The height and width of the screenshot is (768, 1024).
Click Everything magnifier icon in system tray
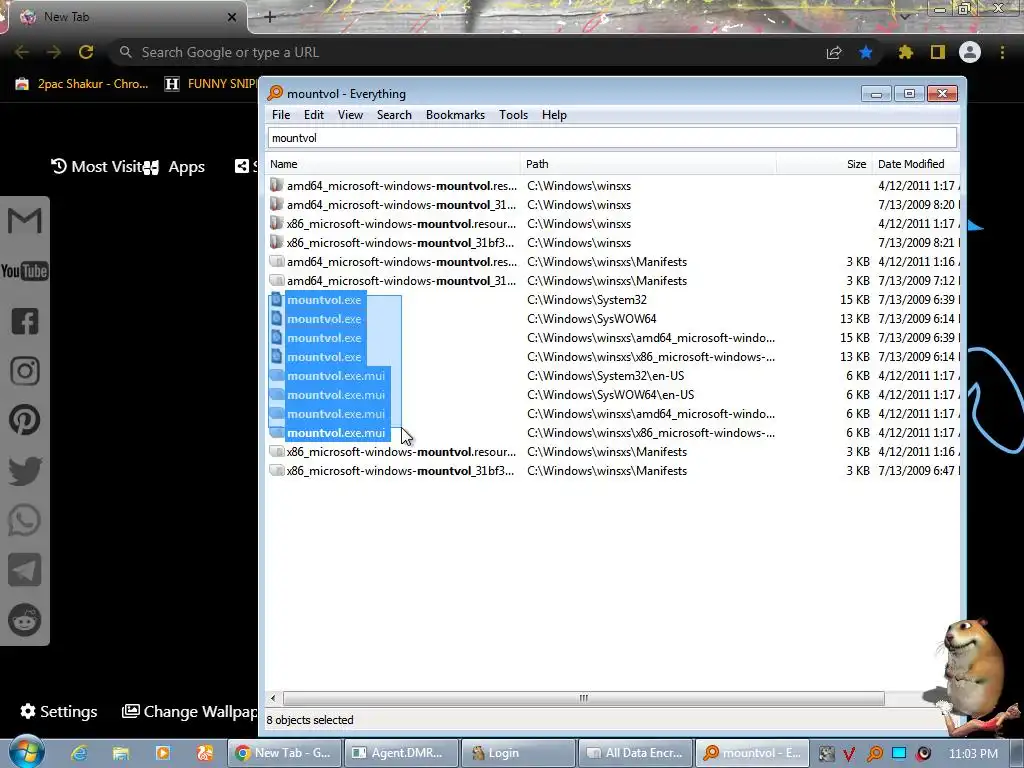(x=874, y=754)
